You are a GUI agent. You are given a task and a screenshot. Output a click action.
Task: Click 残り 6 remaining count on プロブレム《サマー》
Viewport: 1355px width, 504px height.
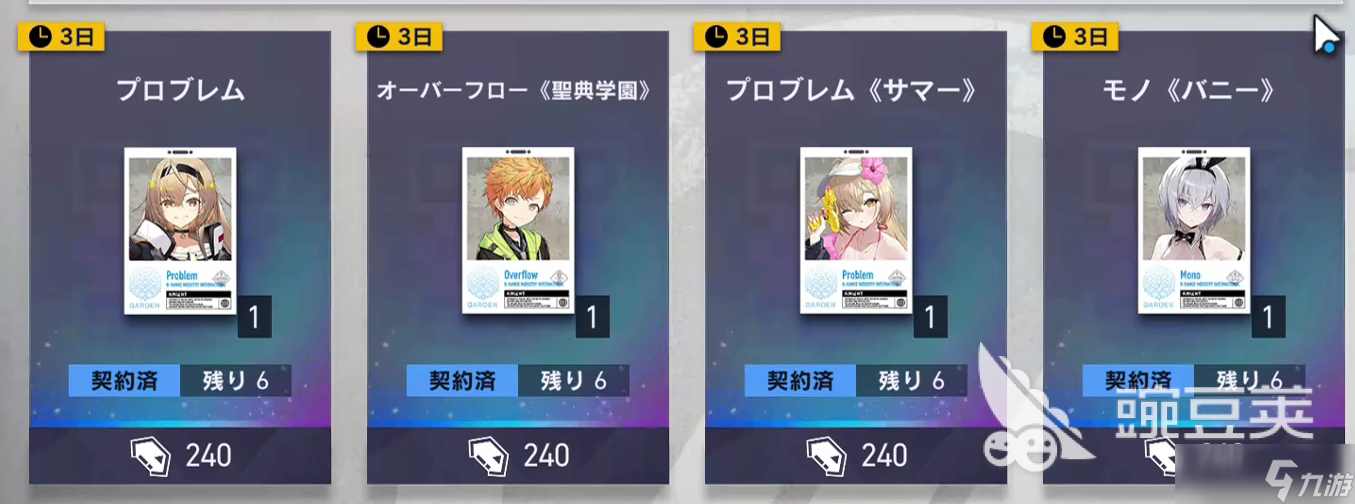pos(912,381)
